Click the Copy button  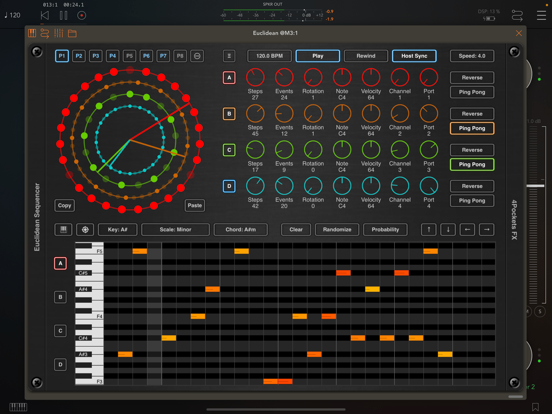64,205
